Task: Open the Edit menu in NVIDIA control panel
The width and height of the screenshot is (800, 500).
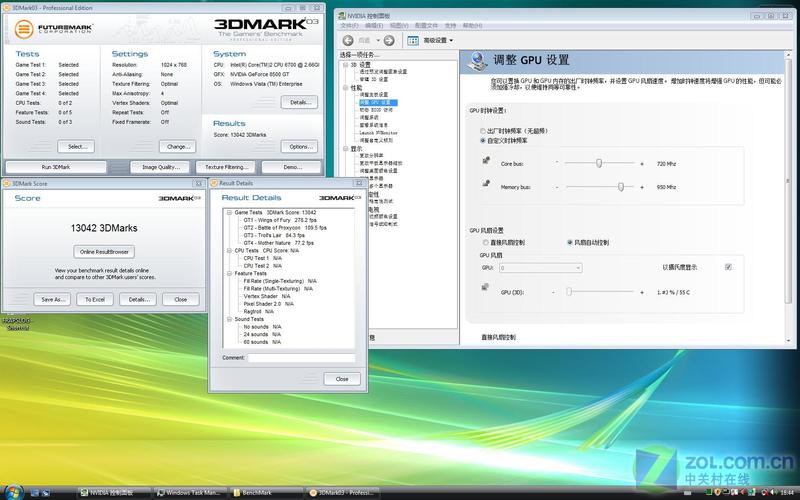Action: pyautogui.click(x=373, y=26)
